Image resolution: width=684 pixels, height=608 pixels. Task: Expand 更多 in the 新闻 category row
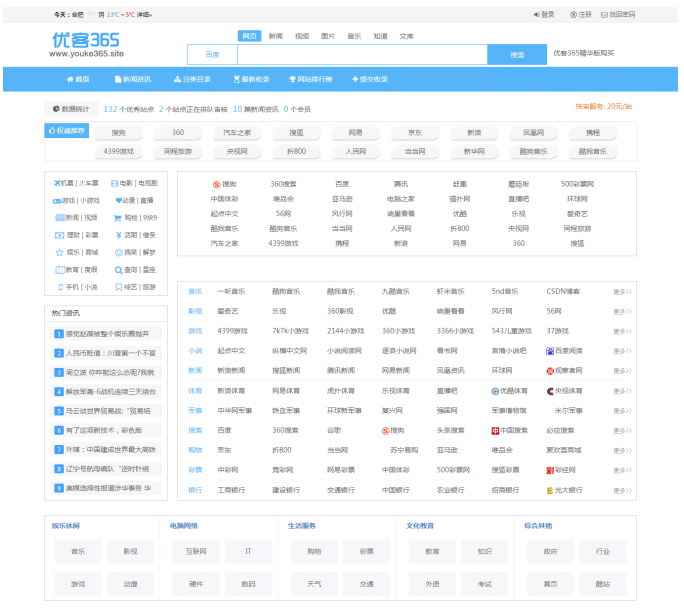click(x=622, y=371)
